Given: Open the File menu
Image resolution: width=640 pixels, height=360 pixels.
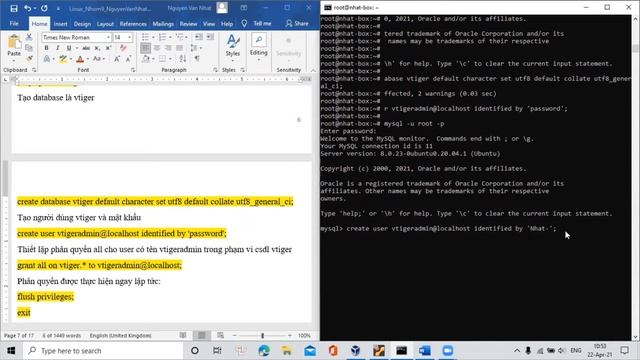Looking at the screenshot, I should (x=14, y=24).
